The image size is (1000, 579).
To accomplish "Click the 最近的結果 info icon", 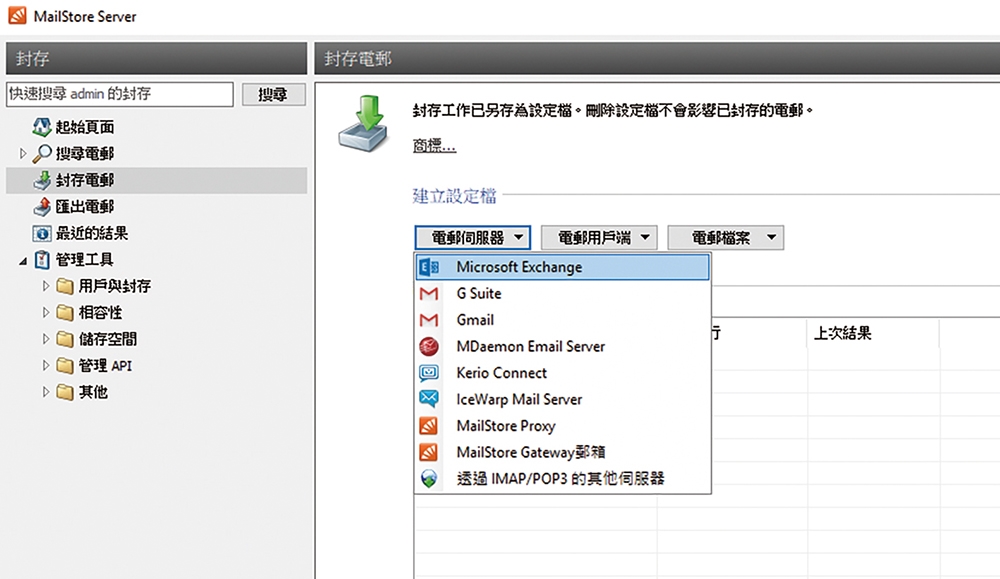I will (42, 233).
